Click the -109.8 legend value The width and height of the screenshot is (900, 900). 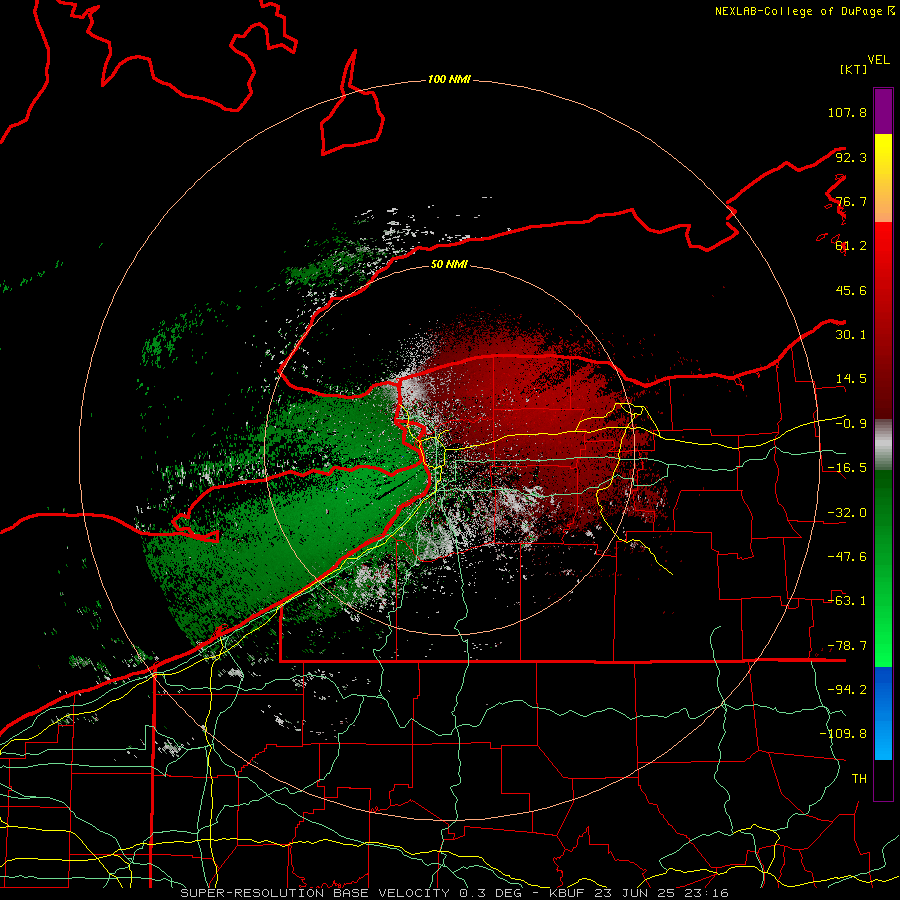pos(843,734)
